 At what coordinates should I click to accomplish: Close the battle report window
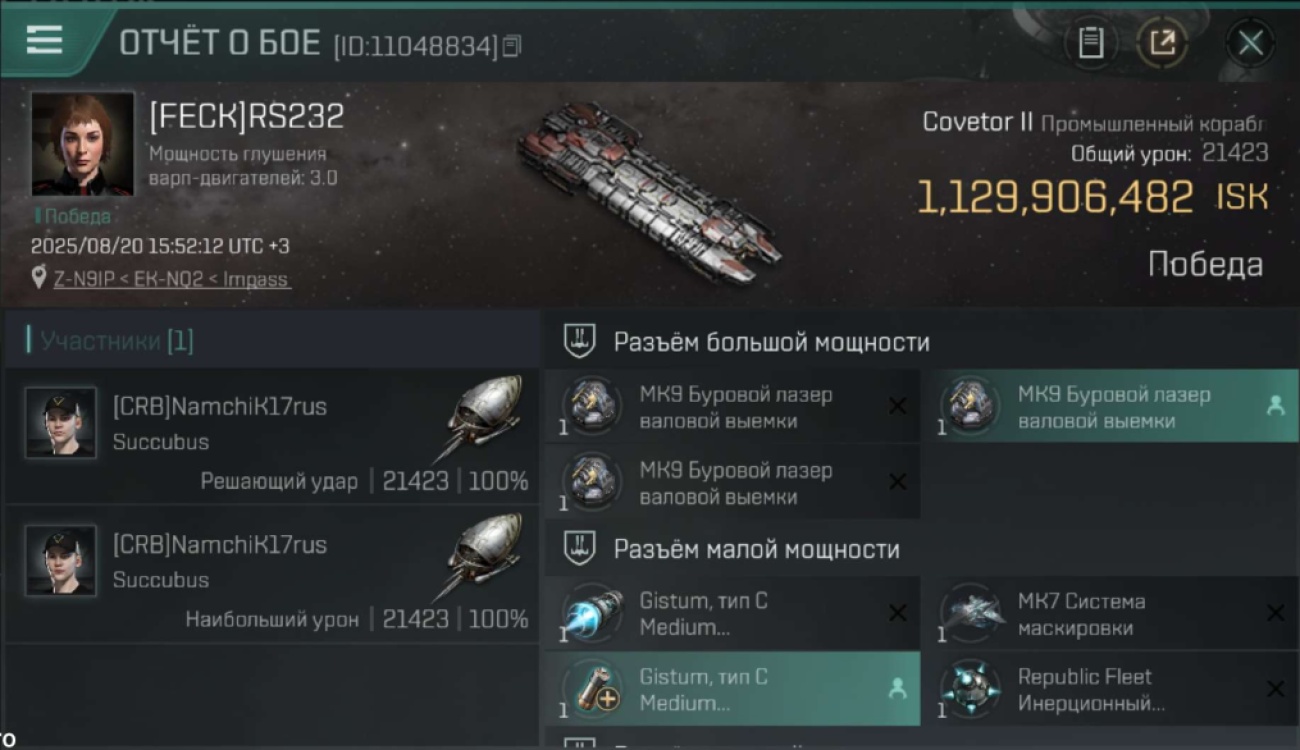(x=1250, y=43)
